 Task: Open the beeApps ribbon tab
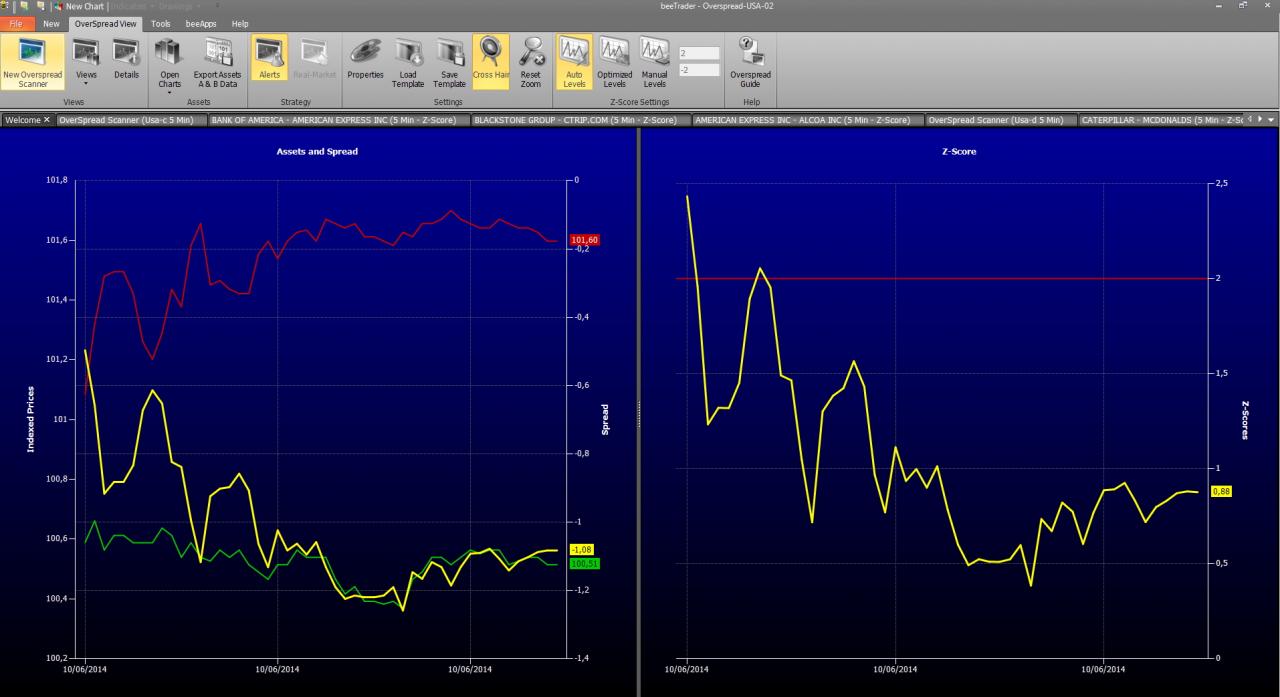coord(200,23)
